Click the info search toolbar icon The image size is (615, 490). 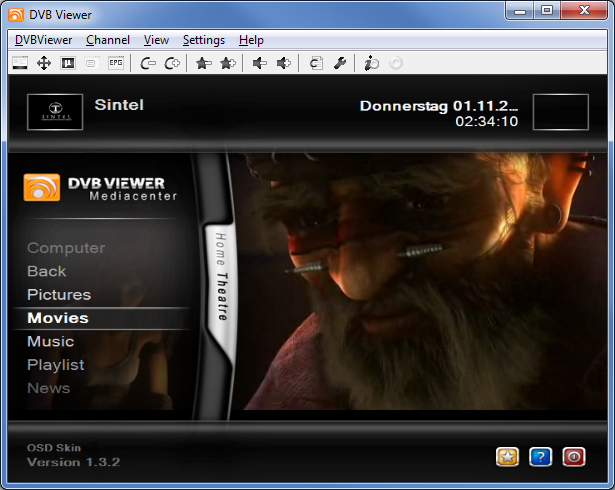[x=371, y=63]
